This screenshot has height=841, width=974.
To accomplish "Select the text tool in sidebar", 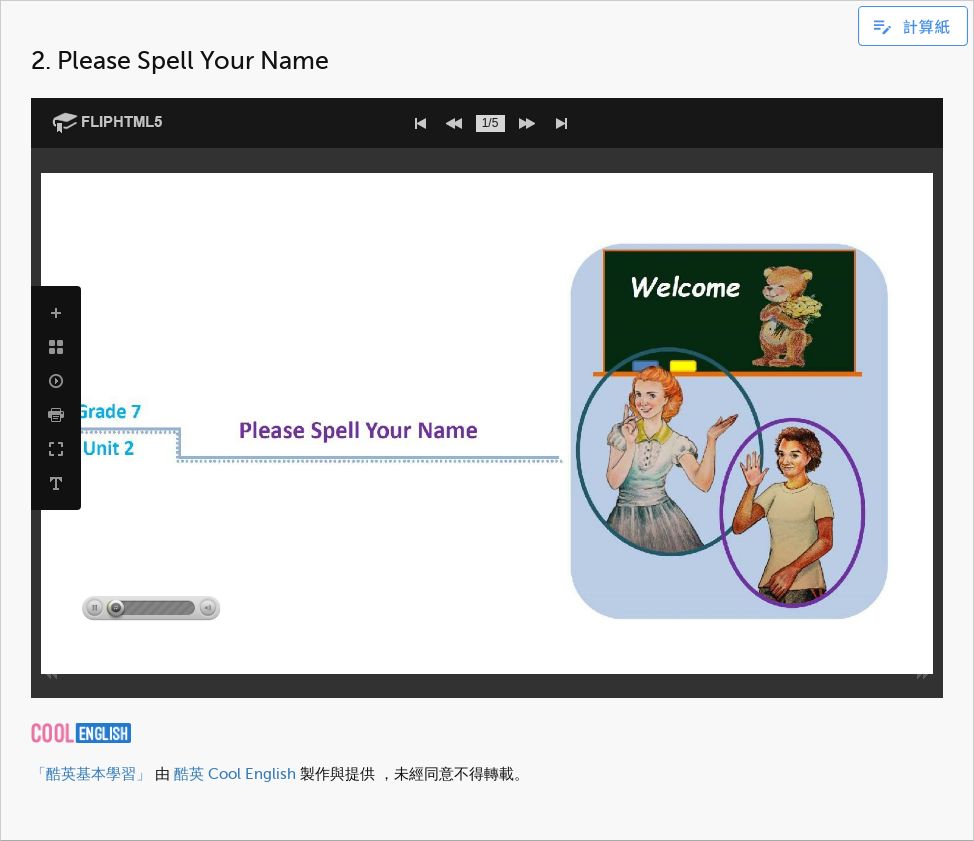I will [x=56, y=483].
